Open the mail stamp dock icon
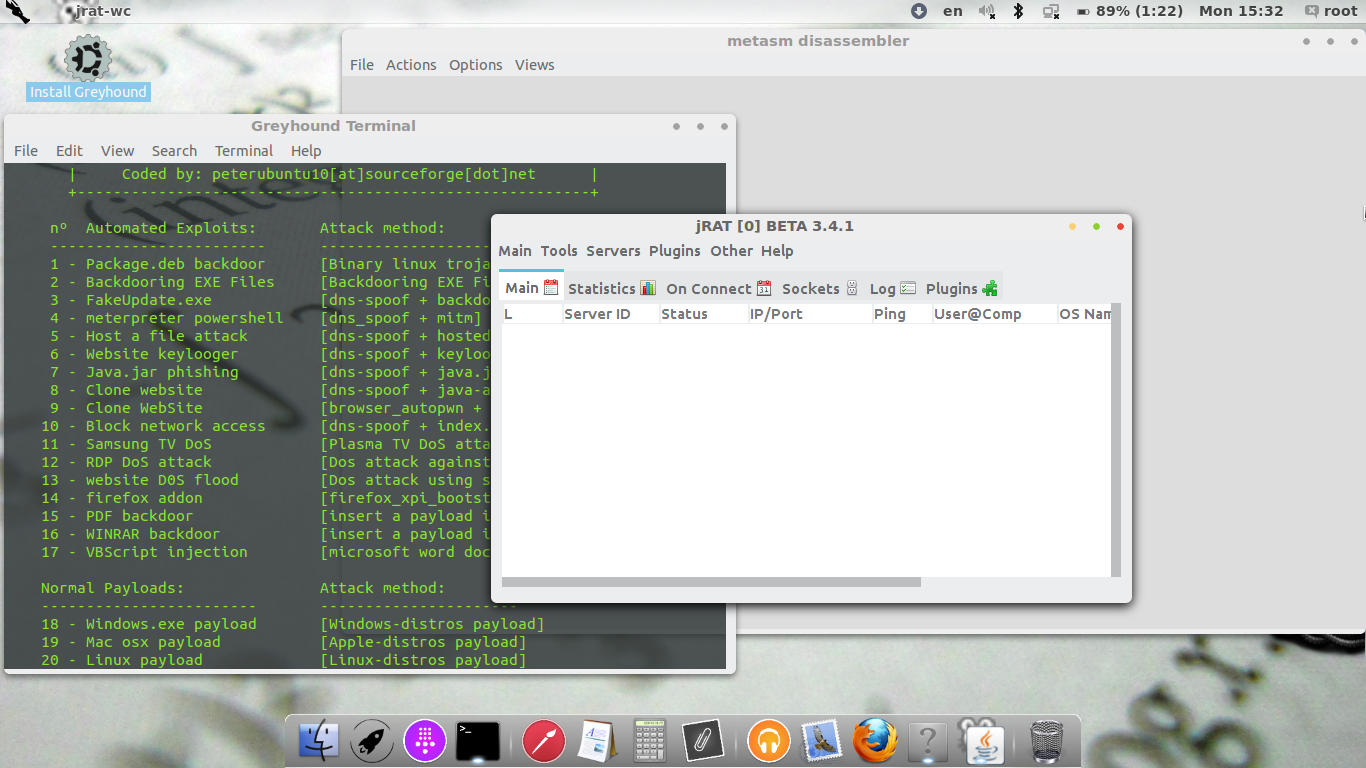Image resolution: width=1366 pixels, height=768 pixels. click(822, 742)
